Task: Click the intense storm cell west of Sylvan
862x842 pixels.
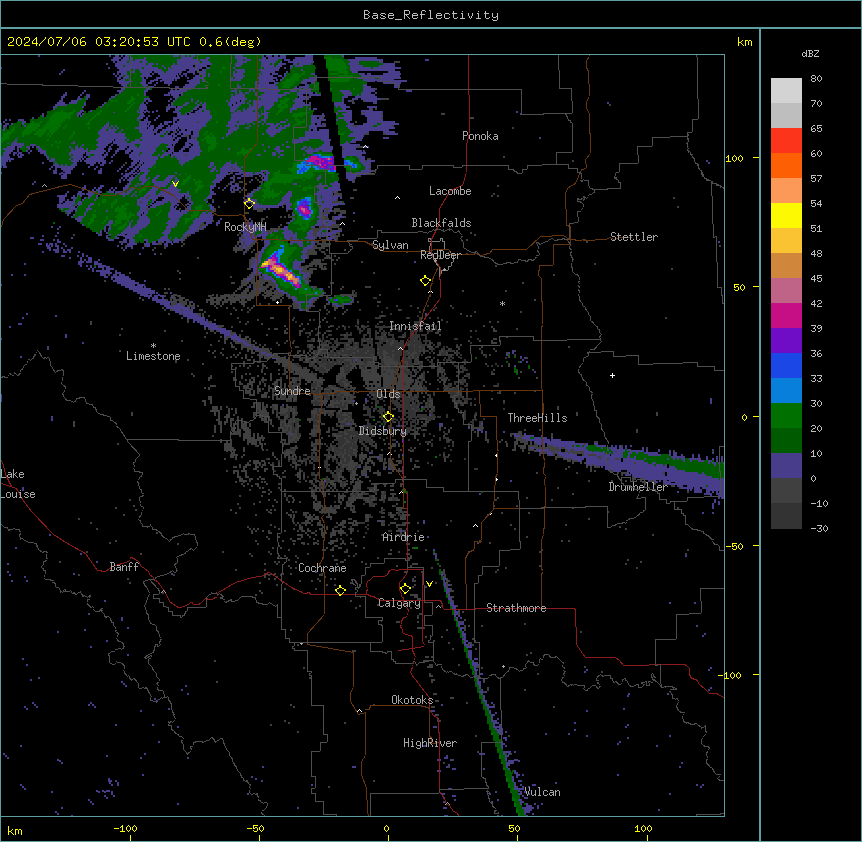Action: click(282, 270)
